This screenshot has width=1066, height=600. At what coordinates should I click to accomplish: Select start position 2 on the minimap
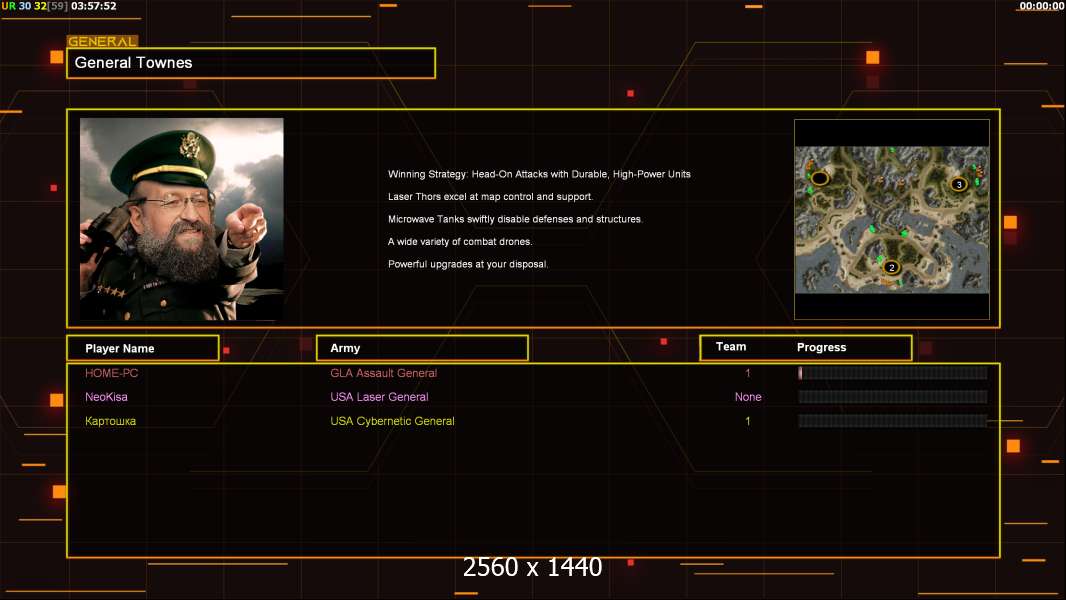891,267
